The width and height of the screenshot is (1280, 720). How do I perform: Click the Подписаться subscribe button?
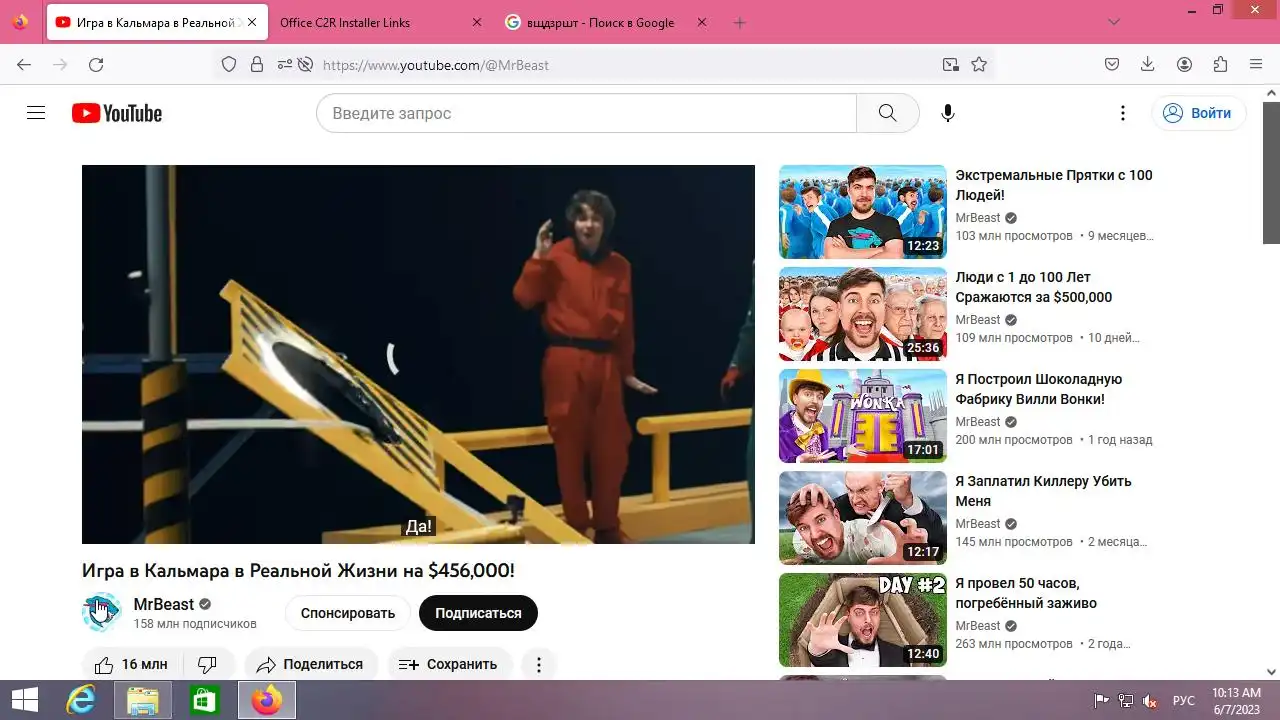[478, 613]
